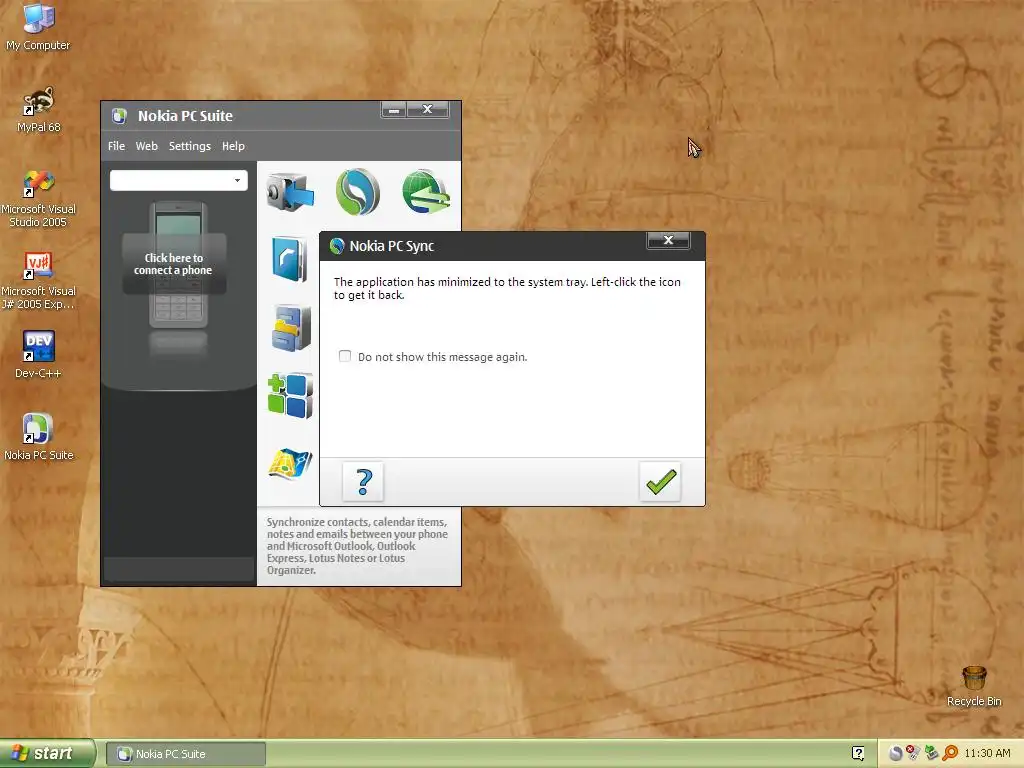Click the Start button
Image resolution: width=1024 pixels, height=768 pixels.
coord(47,754)
